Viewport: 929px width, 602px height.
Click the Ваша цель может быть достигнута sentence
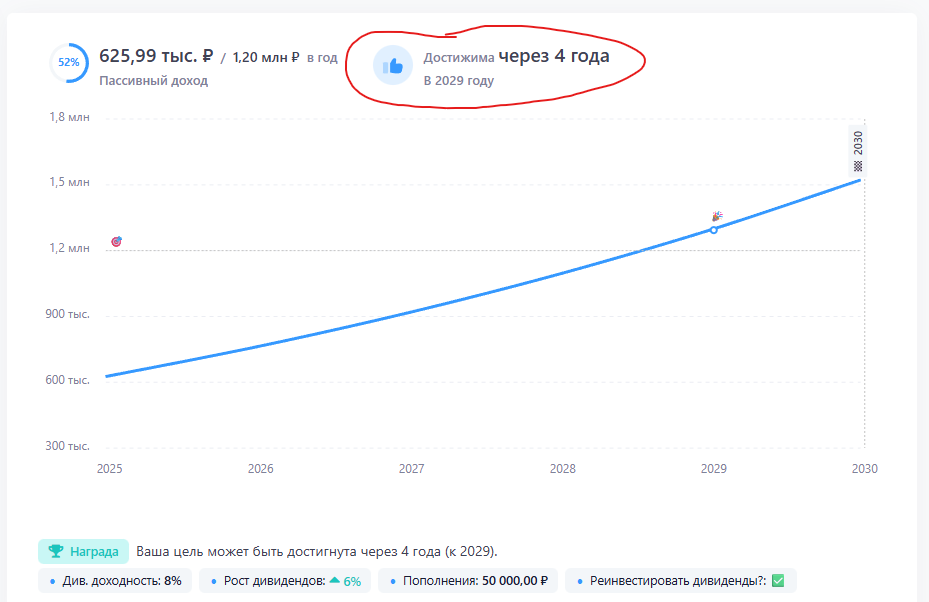[x=316, y=552]
